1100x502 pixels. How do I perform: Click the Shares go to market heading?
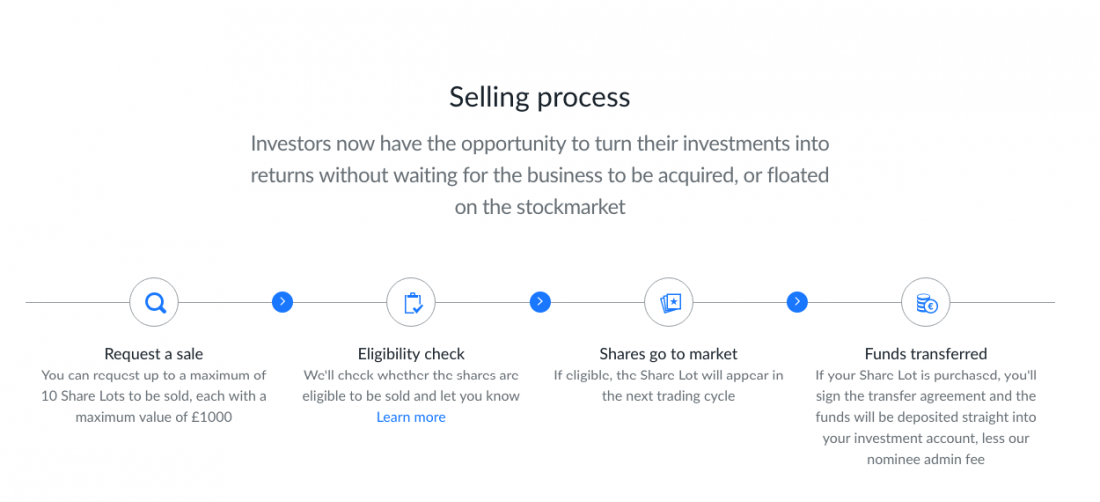(669, 353)
